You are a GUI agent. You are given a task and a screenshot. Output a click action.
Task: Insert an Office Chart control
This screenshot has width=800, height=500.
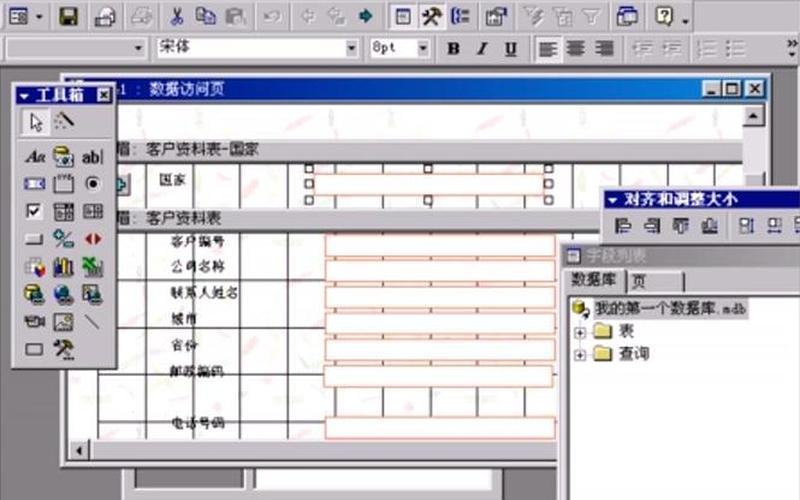pos(64,267)
